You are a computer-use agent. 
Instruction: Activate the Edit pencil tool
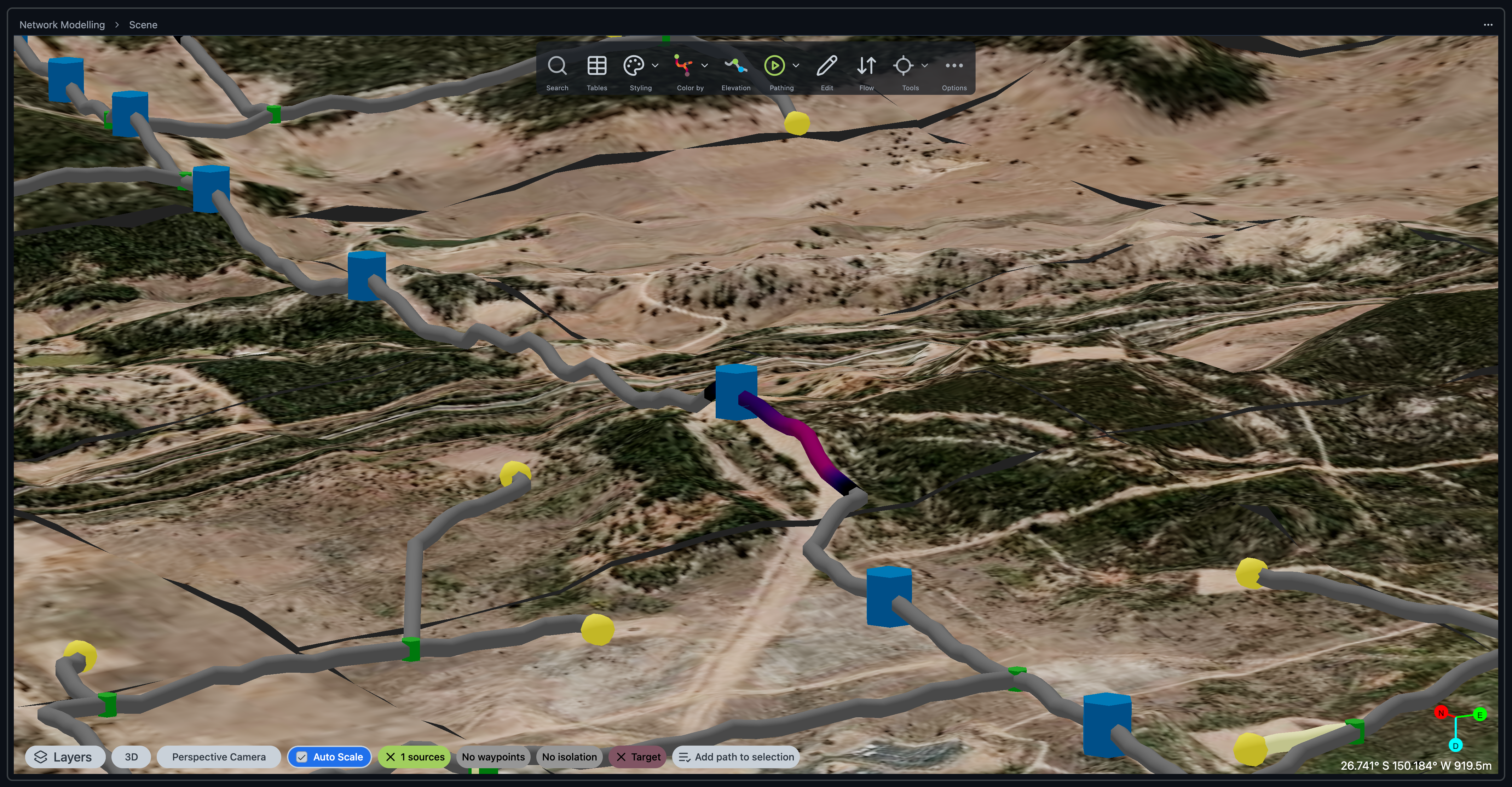point(826,66)
